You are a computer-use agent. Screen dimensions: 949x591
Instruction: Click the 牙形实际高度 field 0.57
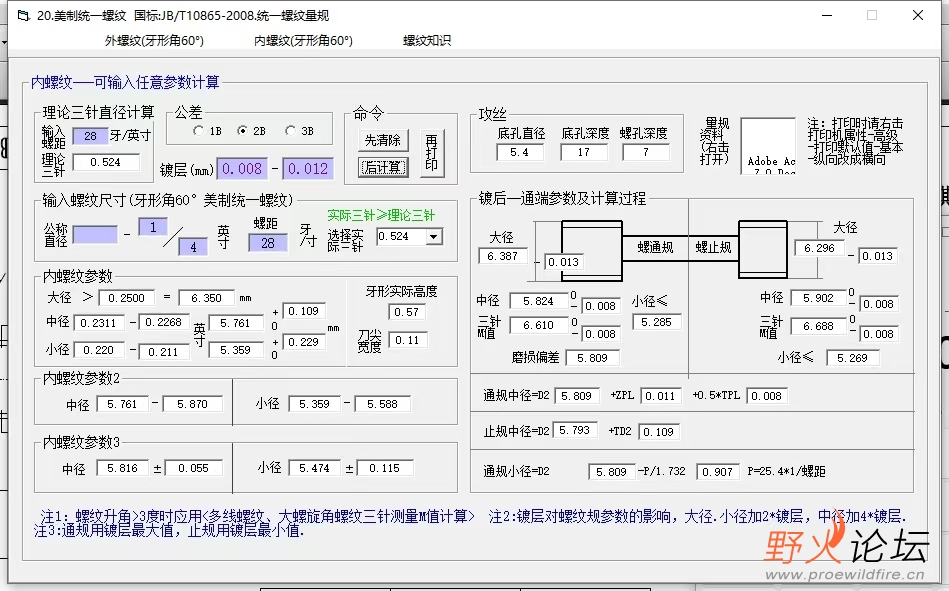406,312
